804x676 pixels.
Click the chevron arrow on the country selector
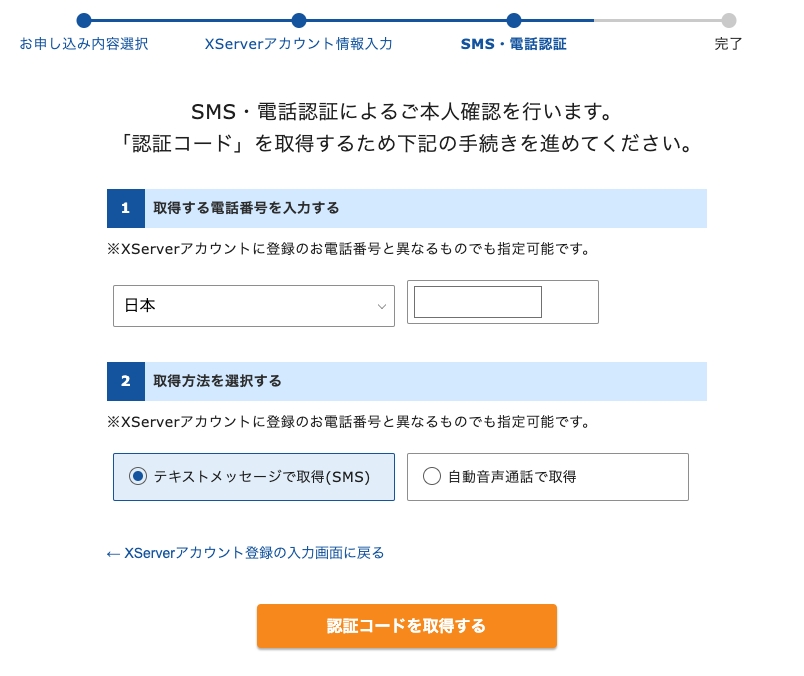point(381,306)
